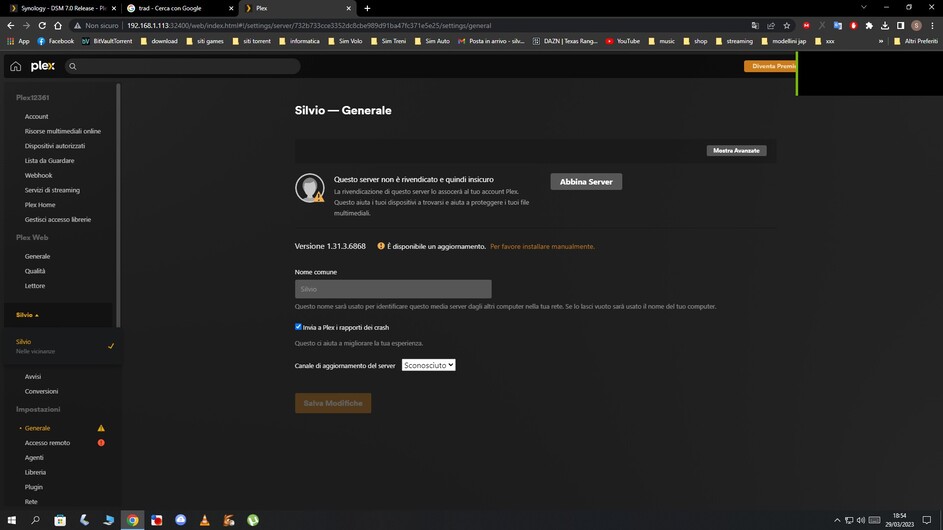Open Servizi di streaming settings
943x530 pixels.
(x=52, y=190)
